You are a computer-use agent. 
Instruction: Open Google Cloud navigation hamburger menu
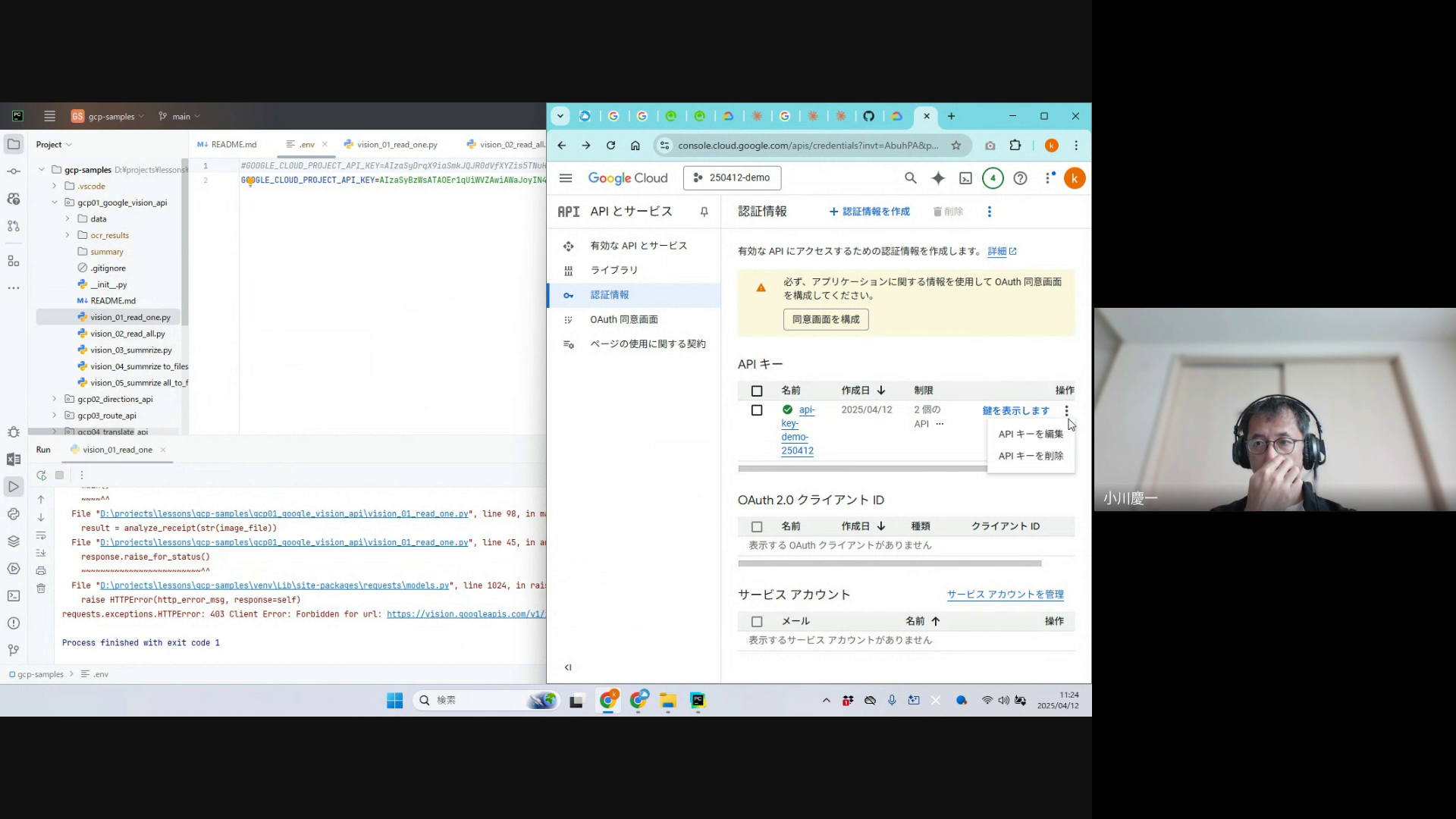click(x=565, y=178)
